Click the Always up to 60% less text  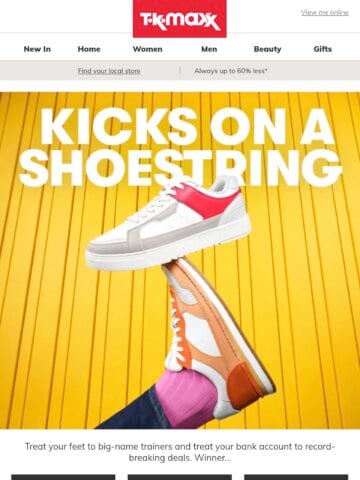231,71
